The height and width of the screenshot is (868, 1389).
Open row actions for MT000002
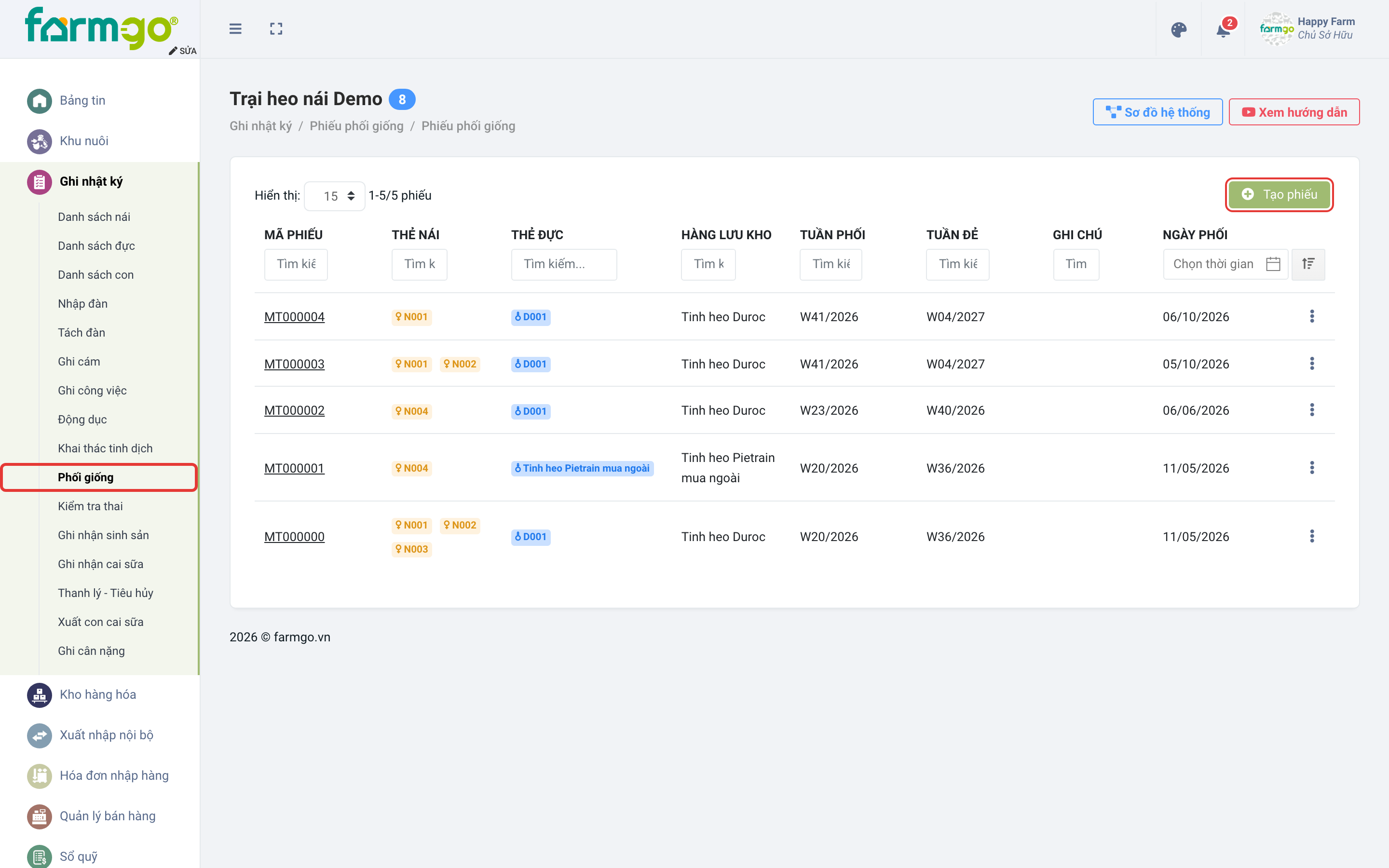[x=1311, y=410]
